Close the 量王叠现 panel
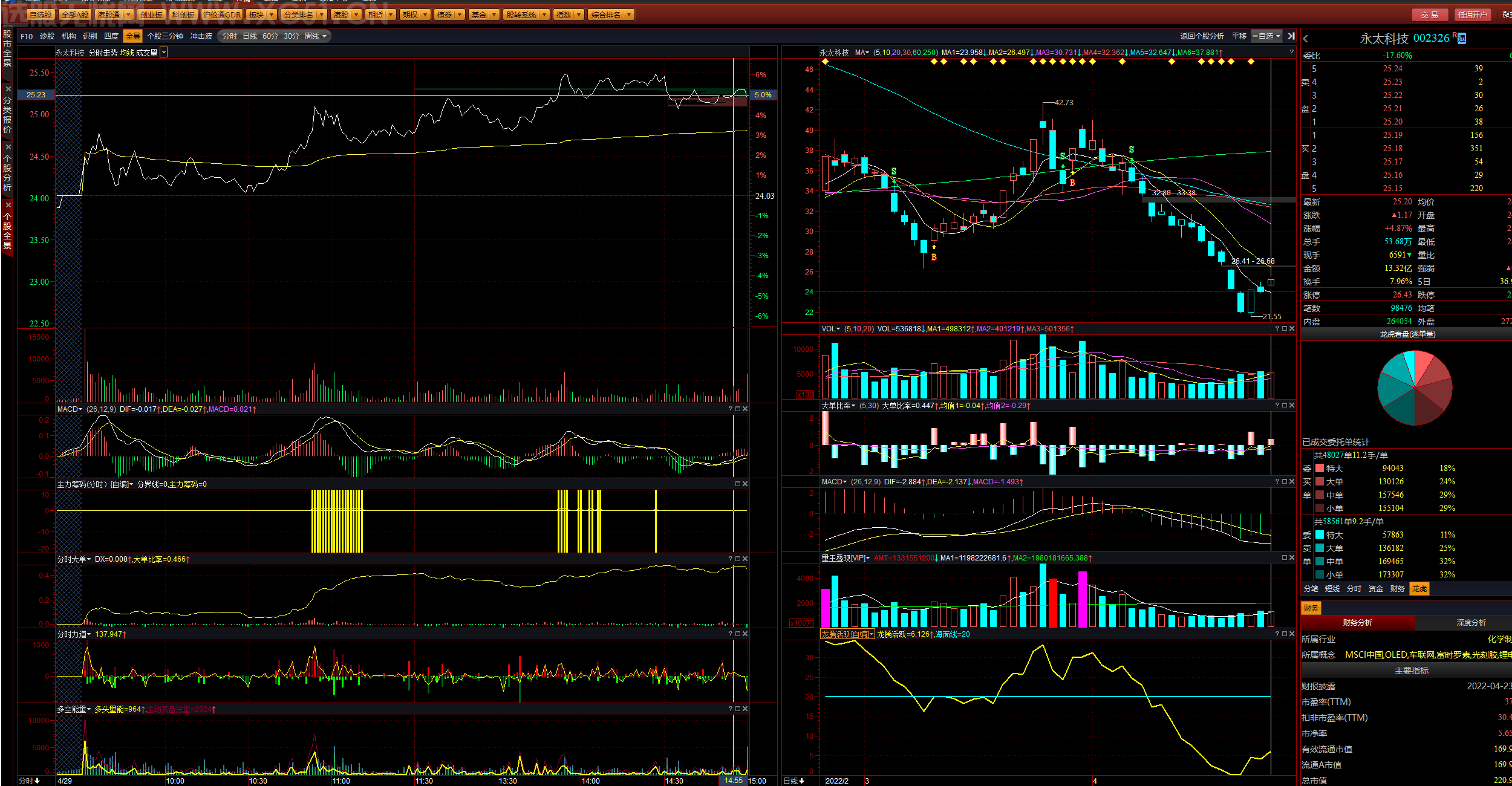The height and width of the screenshot is (786, 1512). [x=1292, y=558]
